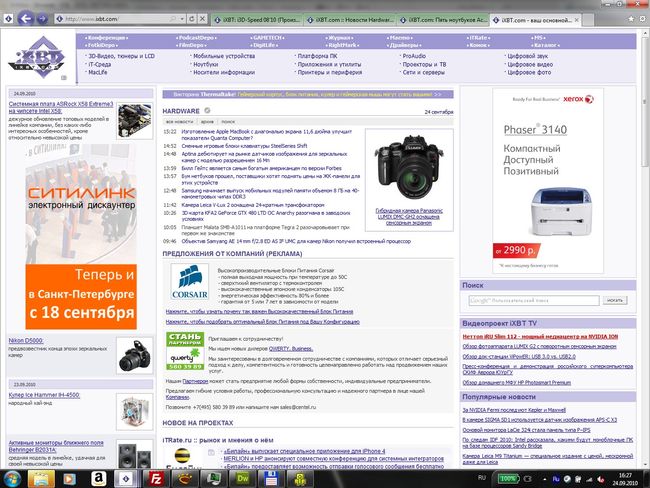The height and width of the screenshot is (488, 650).
Task: Open the QWERTY. Business link
Action: [x=291, y=349]
